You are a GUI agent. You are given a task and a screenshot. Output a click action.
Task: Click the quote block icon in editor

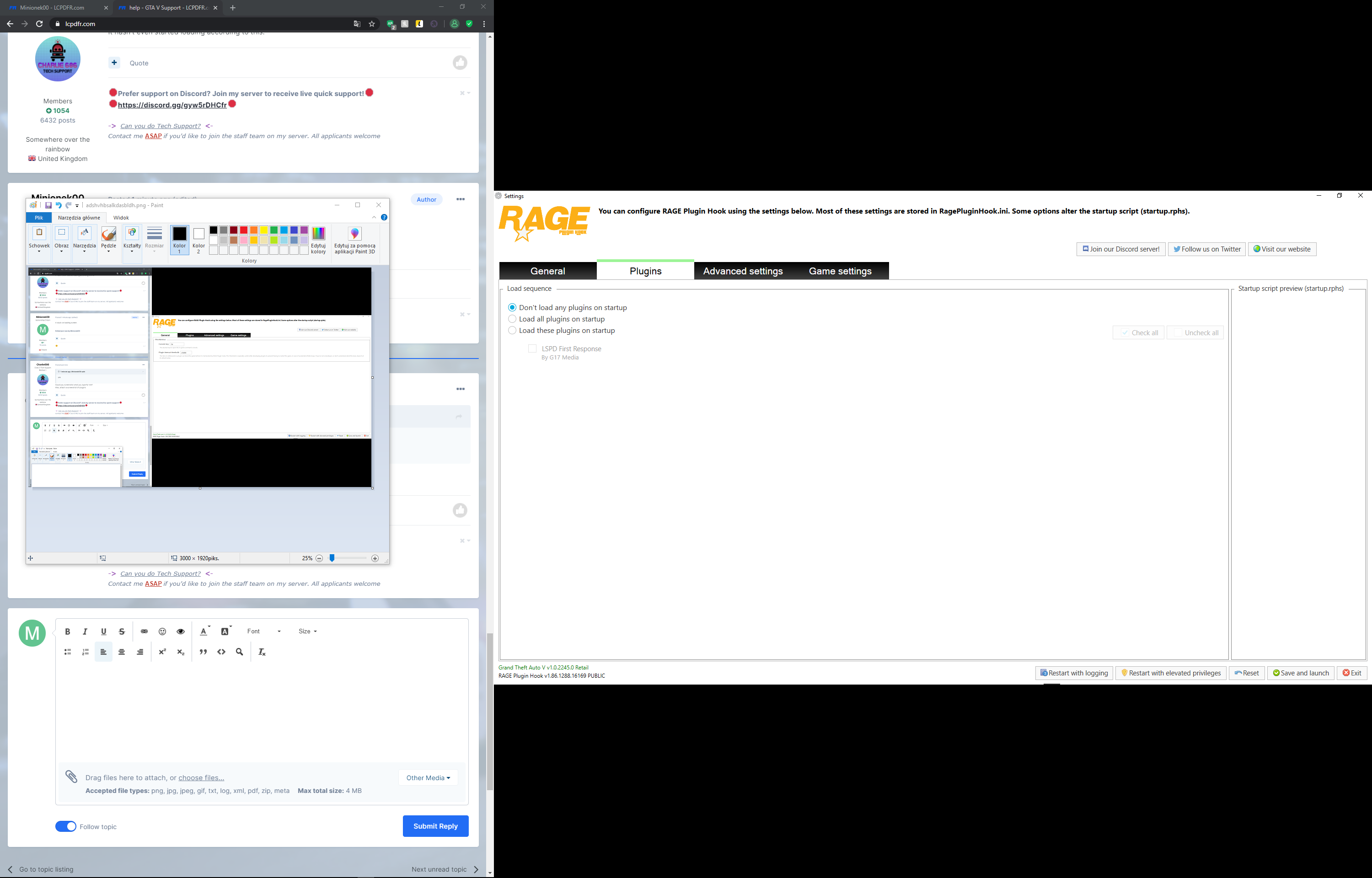(203, 652)
